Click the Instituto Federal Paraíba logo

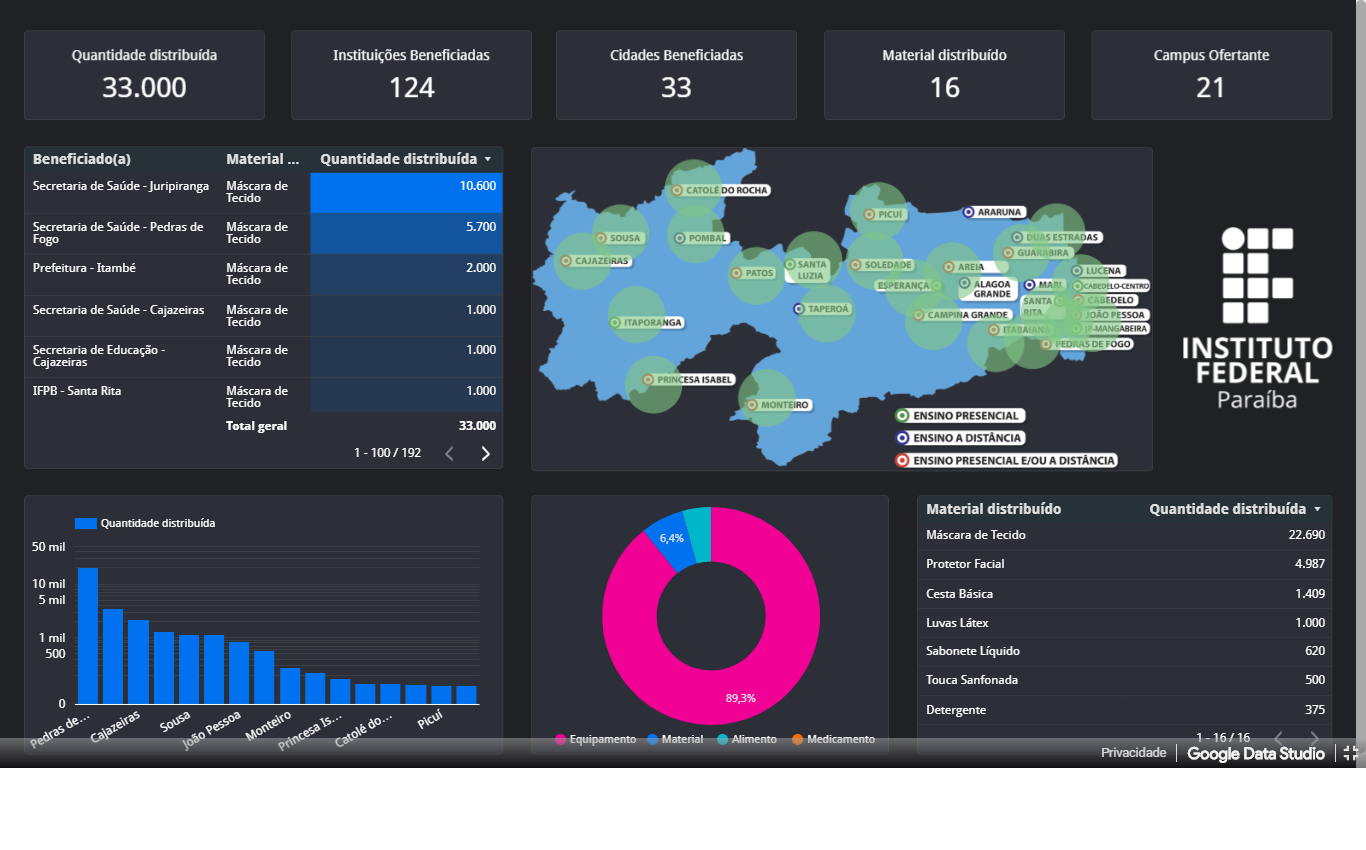point(1257,318)
